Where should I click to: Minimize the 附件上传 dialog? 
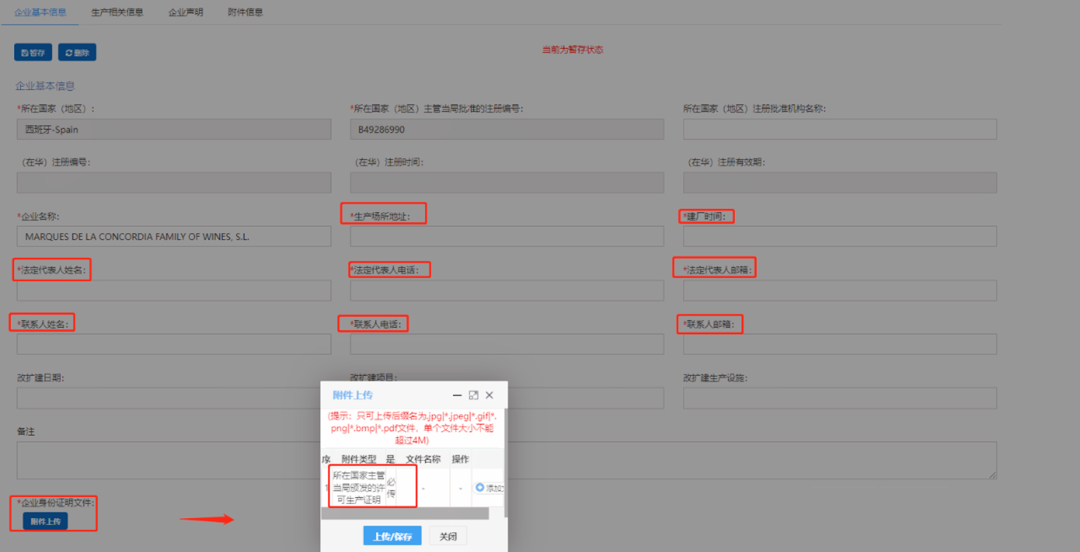pyautogui.click(x=457, y=395)
